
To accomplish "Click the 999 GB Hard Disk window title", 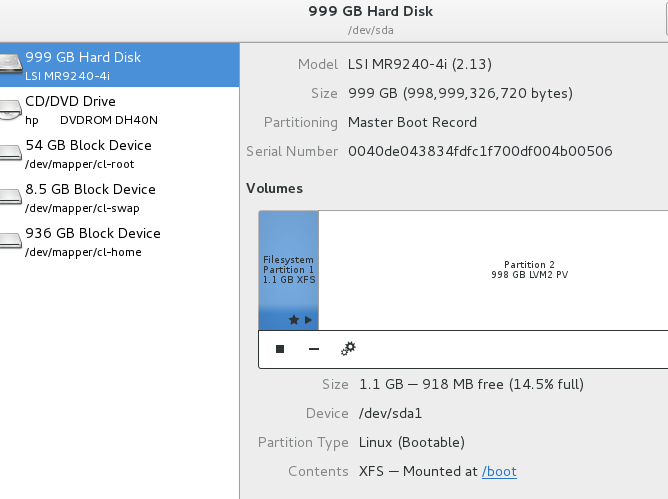I will tap(371, 11).
